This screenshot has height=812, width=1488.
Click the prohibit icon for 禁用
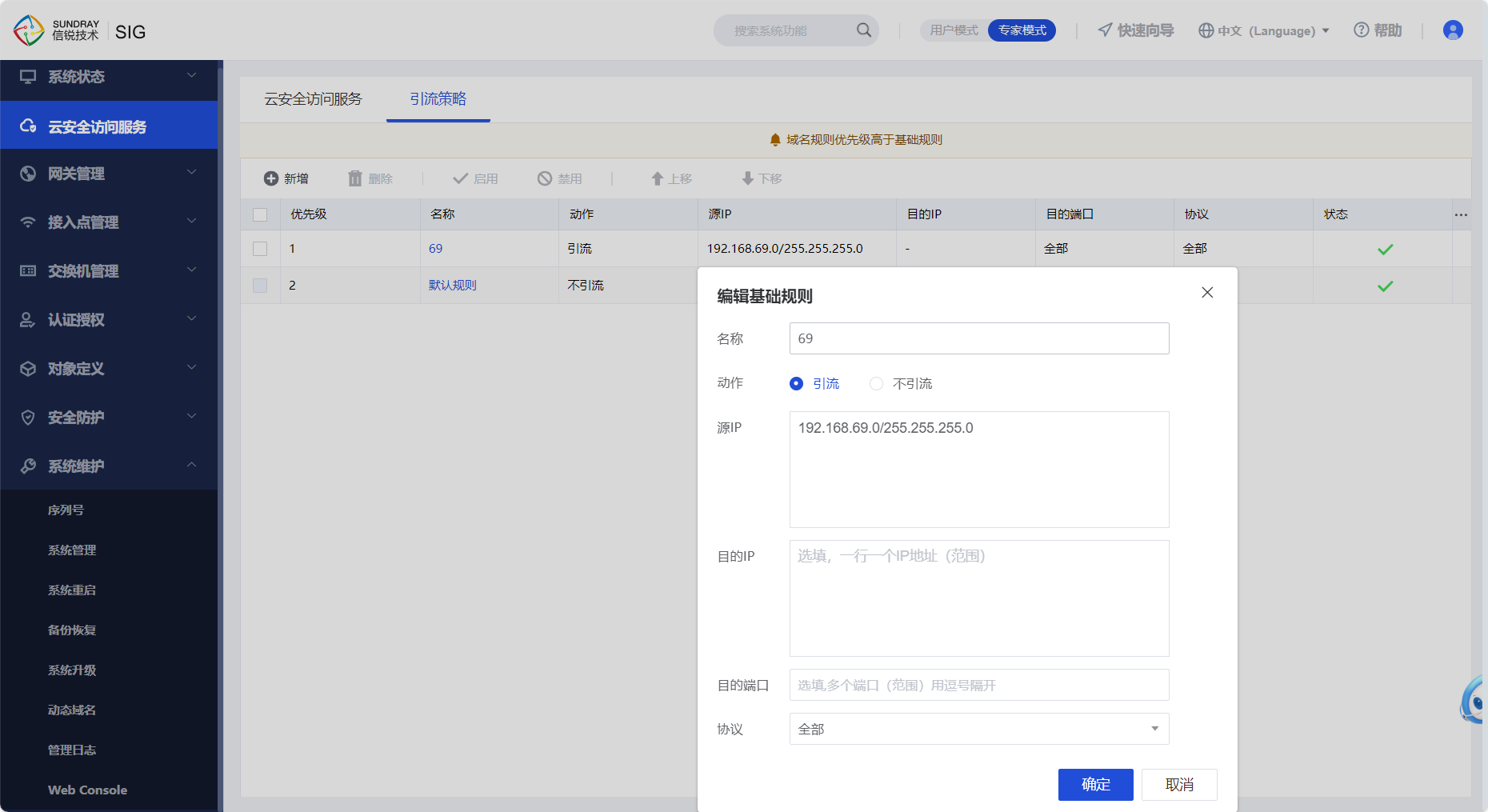pos(545,178)
